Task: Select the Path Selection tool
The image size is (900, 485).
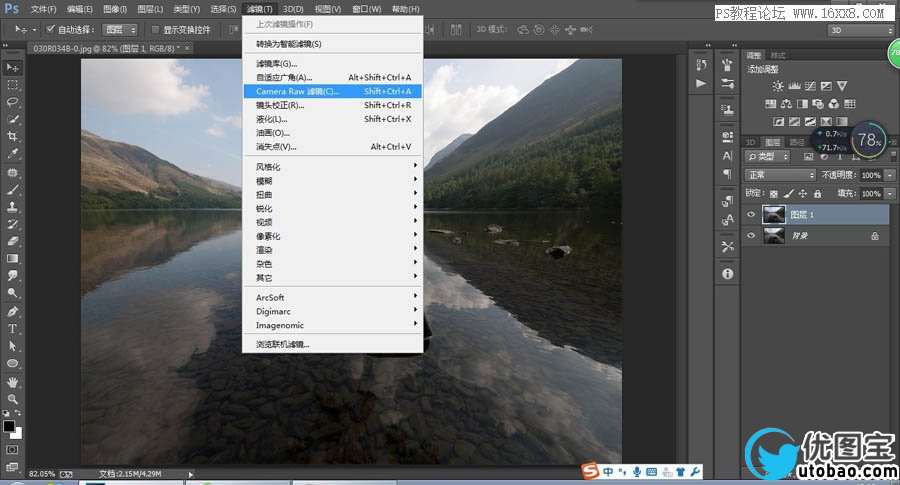Action: tap(12, 346)
